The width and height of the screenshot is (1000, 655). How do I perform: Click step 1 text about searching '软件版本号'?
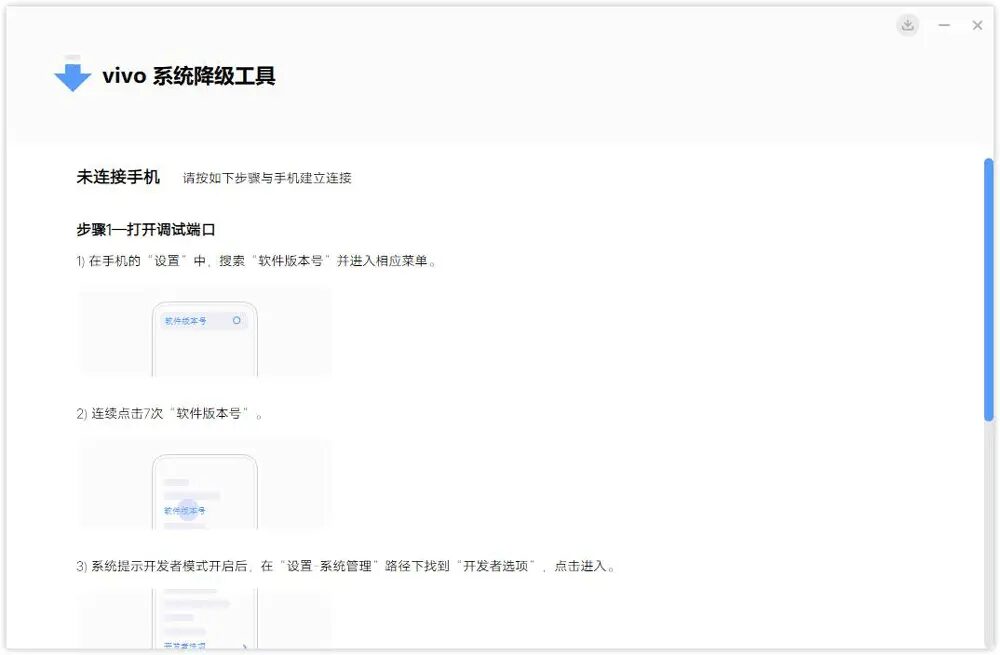pos(256,261)
